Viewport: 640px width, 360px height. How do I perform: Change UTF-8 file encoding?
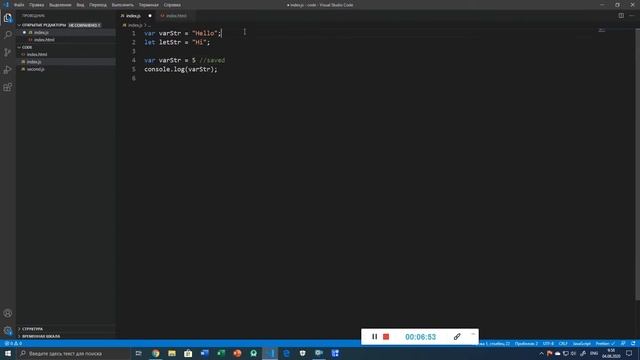[x=548, y=344]
